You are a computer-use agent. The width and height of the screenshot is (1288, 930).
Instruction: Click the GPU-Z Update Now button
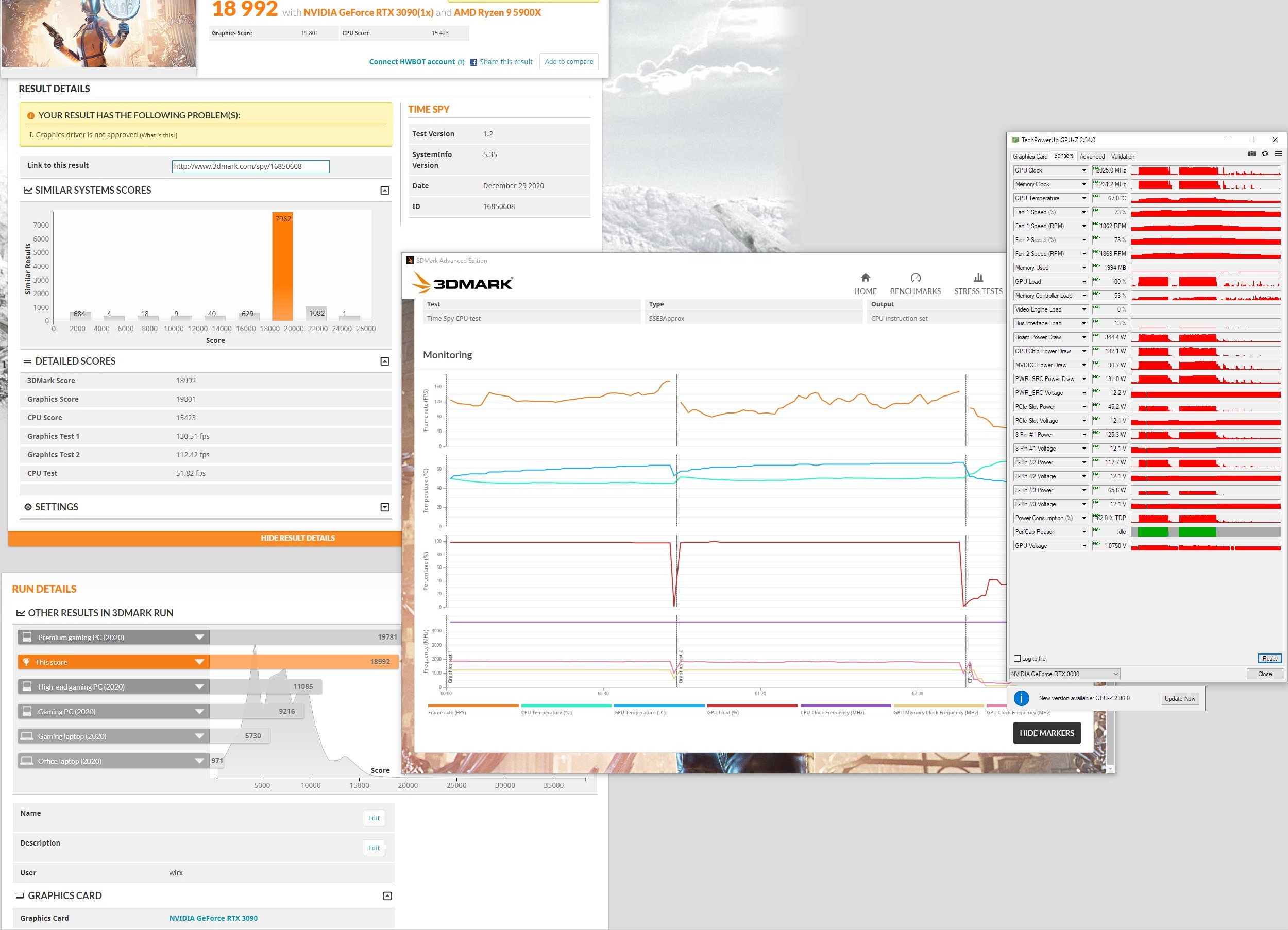(x=1180, y=699)
